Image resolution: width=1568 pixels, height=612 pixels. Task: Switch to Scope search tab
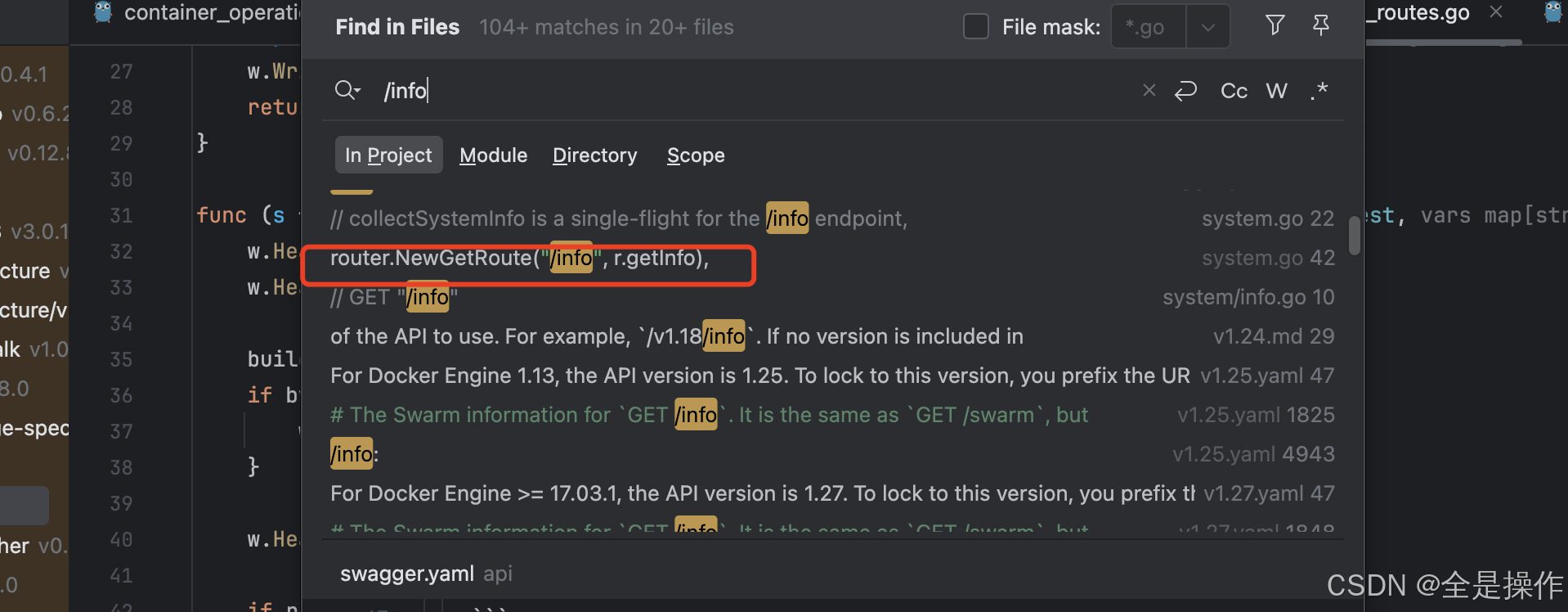coord(696,155)
